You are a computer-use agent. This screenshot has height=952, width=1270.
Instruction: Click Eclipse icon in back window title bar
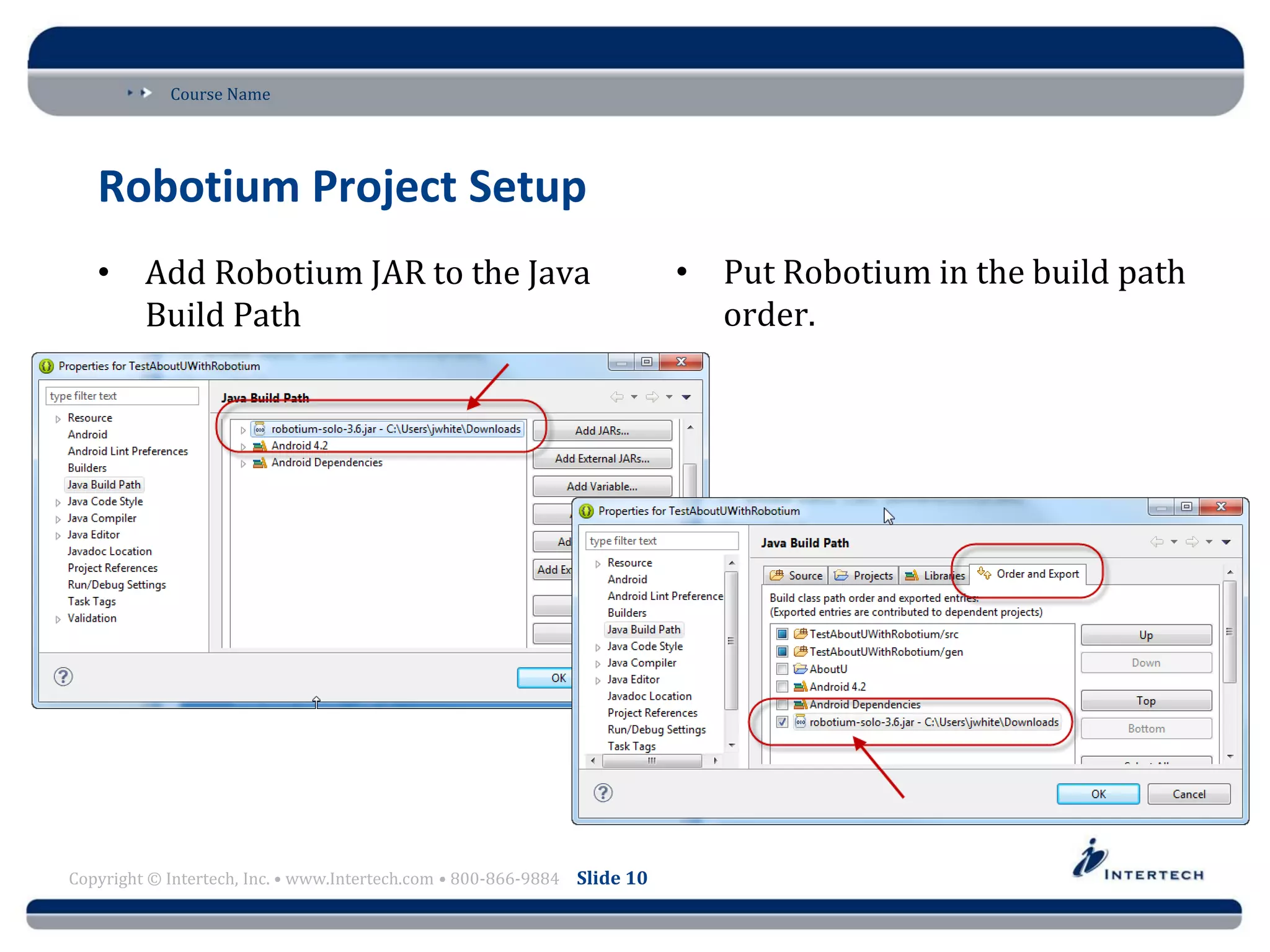click(x=47, y=366)
